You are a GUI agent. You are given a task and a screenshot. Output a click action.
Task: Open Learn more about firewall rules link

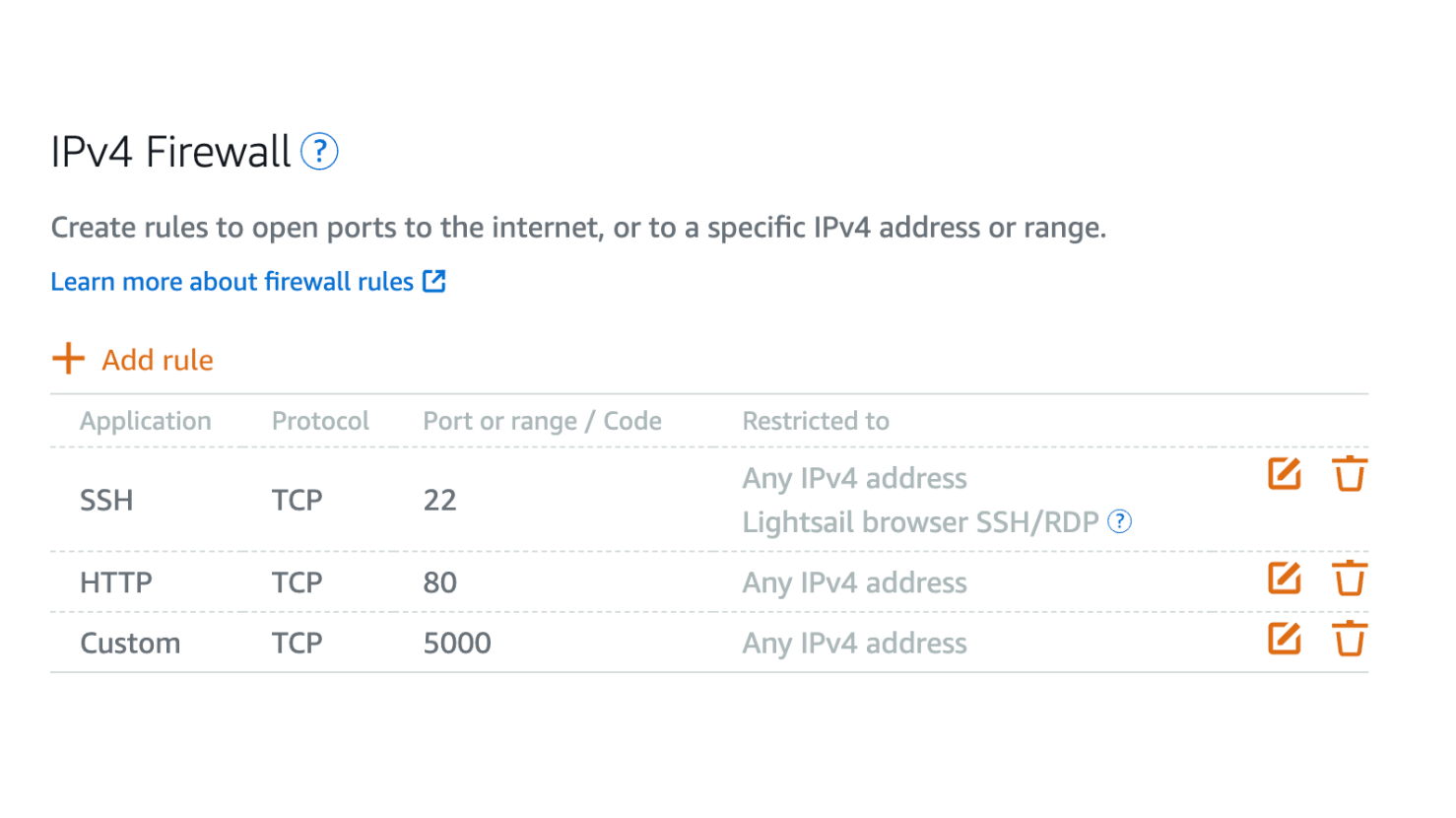[x=232, y=282]
